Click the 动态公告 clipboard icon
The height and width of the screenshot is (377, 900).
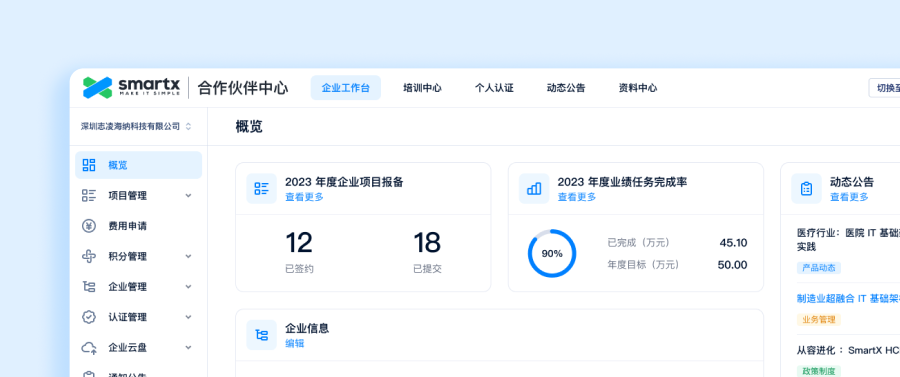806,189
